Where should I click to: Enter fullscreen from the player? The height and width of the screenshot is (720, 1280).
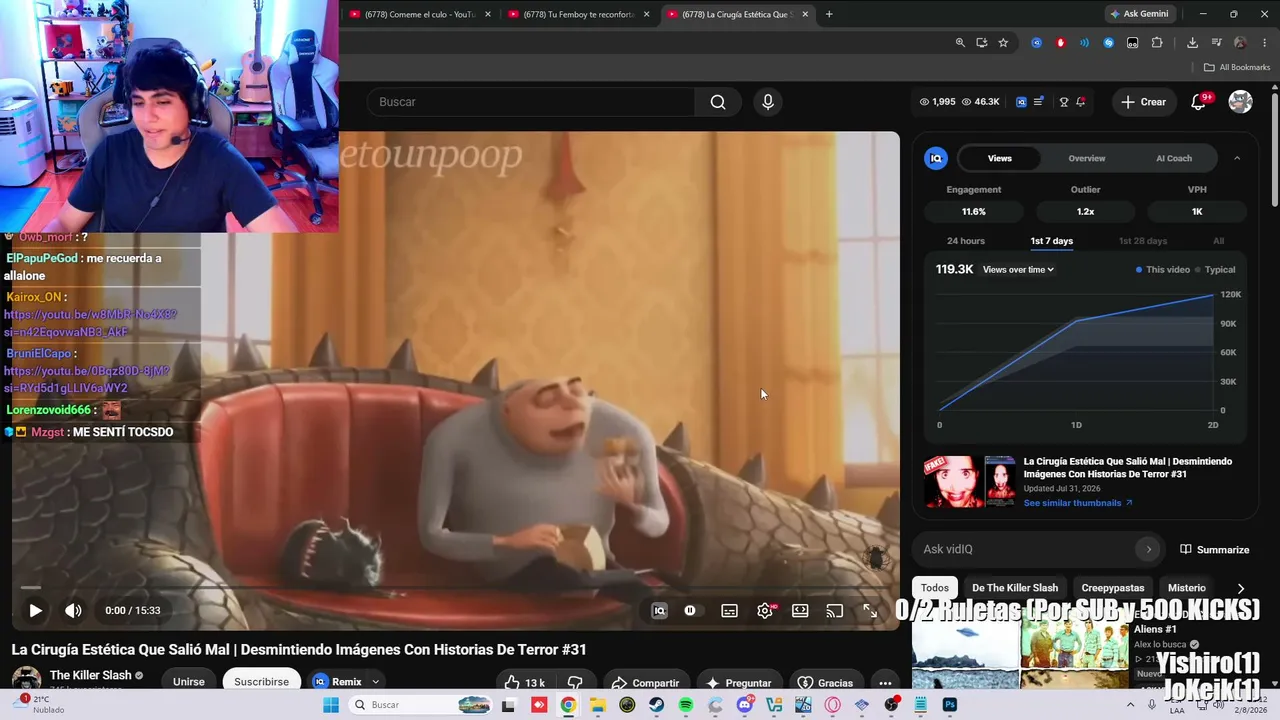pyautogui.click(x=870, y=610)
